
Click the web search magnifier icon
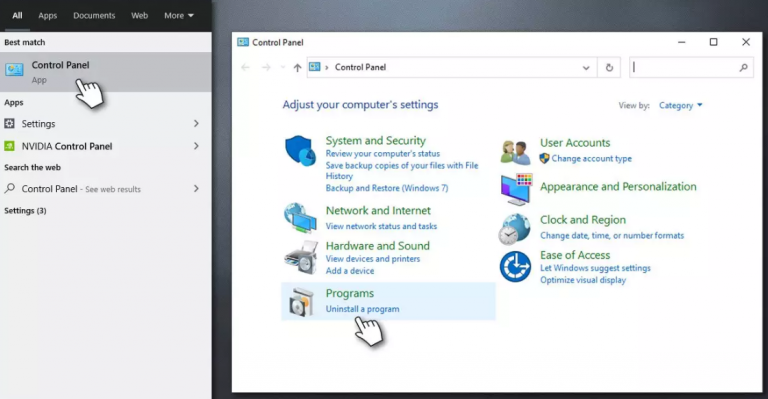[x=9, y=188]
